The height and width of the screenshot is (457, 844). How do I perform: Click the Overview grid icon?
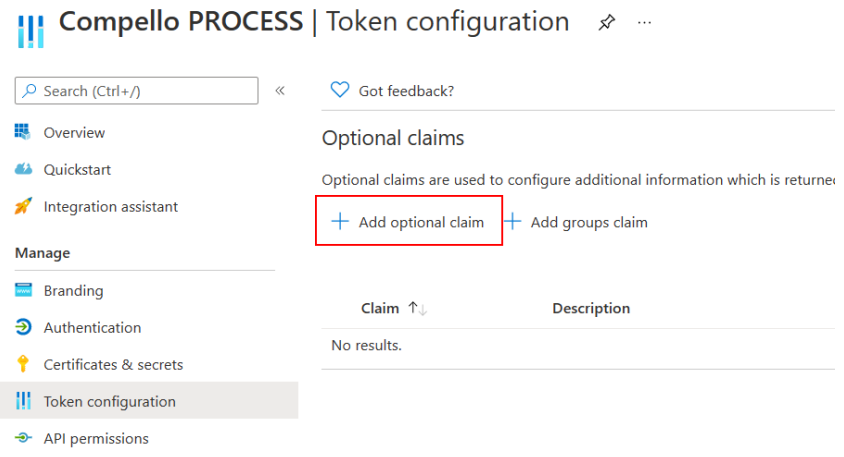click(x=23, y=132)
